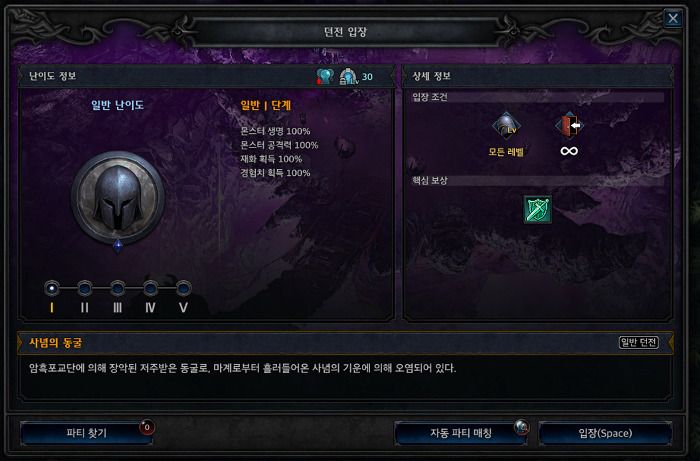Select difficulty stage III

117,288
